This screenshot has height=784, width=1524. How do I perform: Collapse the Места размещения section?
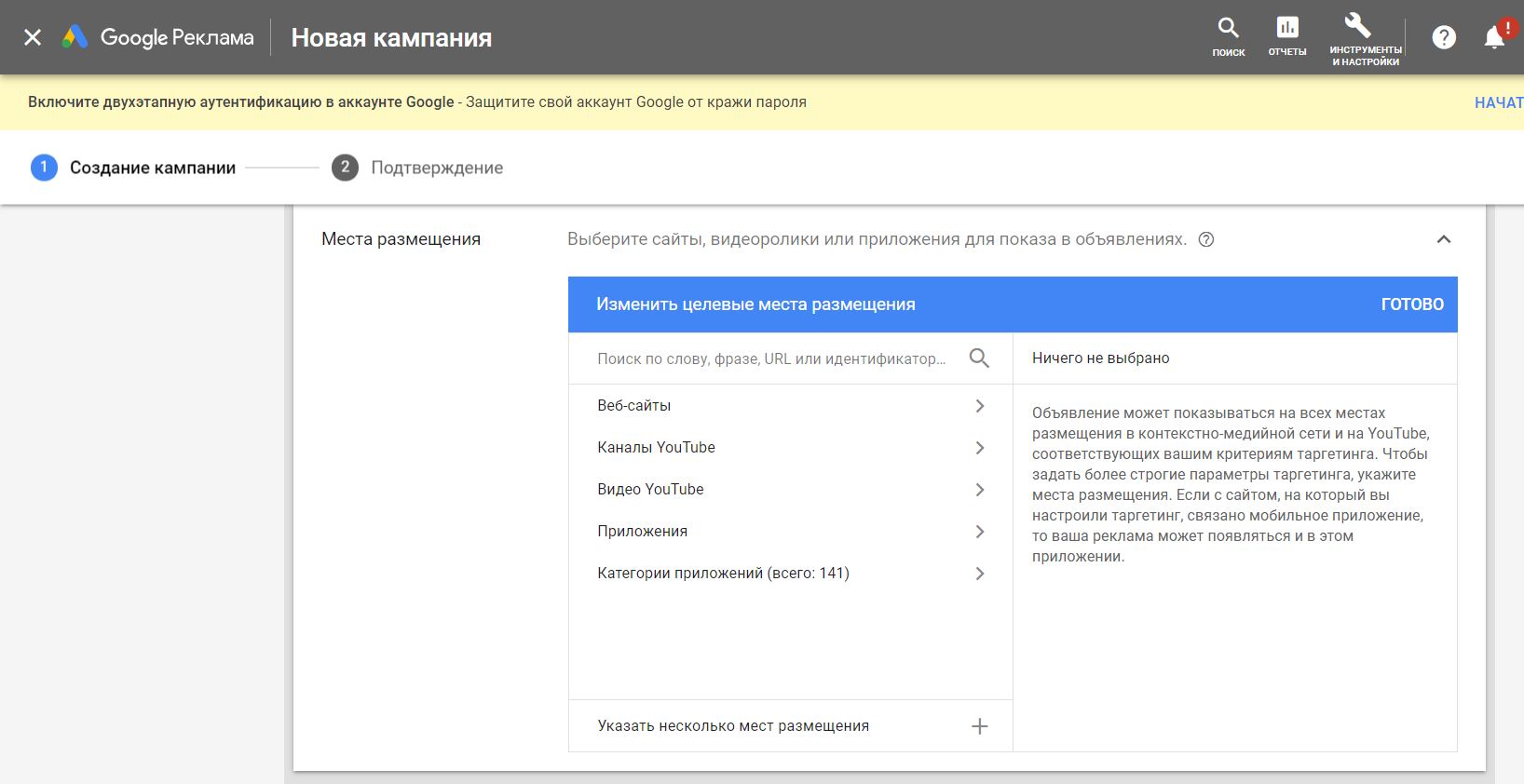1444,239
